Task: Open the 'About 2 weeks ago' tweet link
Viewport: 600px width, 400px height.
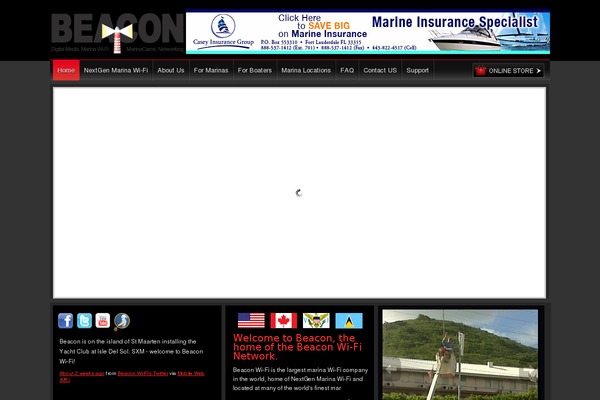Action: pos(82,373)
